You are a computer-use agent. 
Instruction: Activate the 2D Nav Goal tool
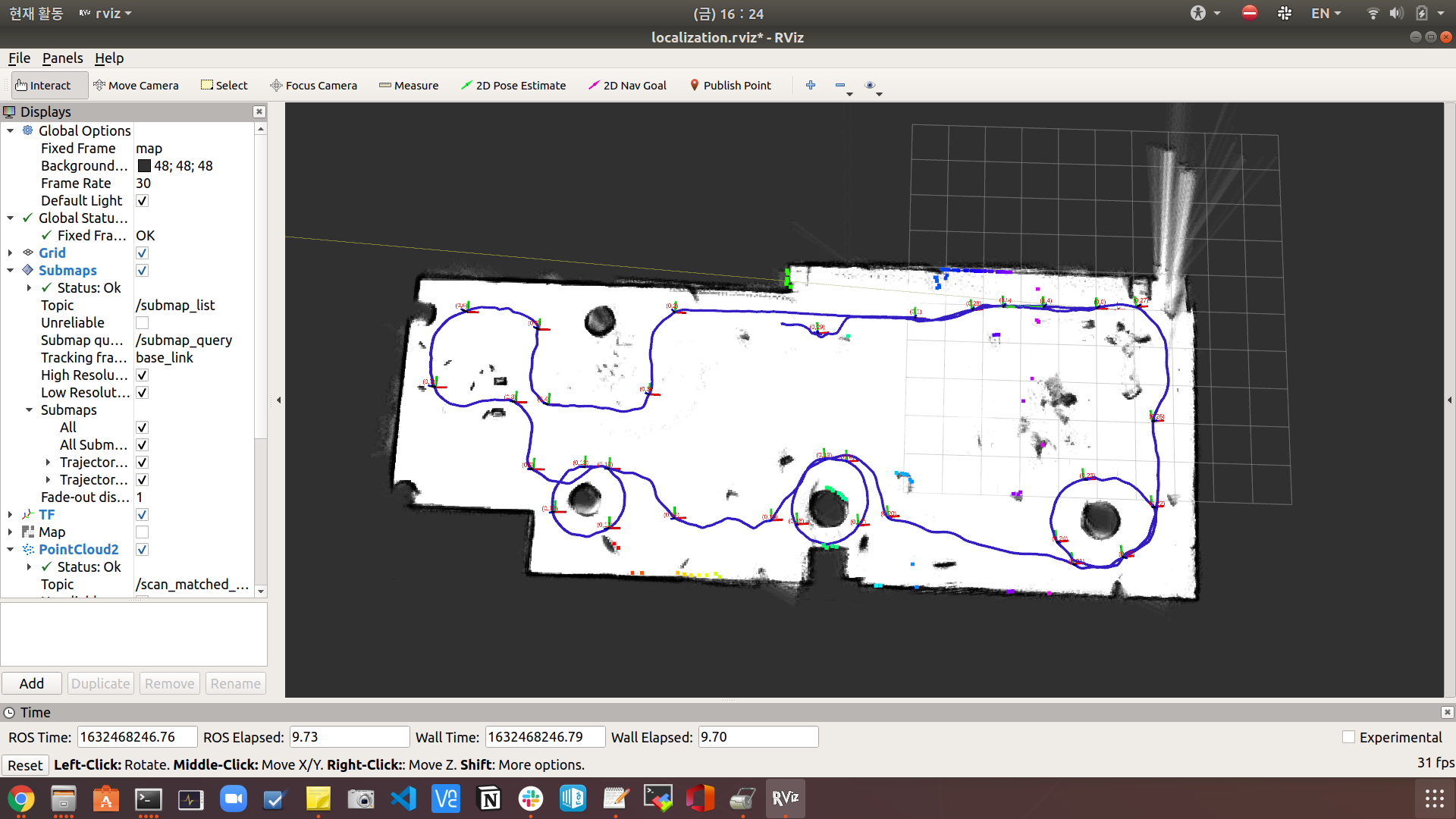pos(627,86)
